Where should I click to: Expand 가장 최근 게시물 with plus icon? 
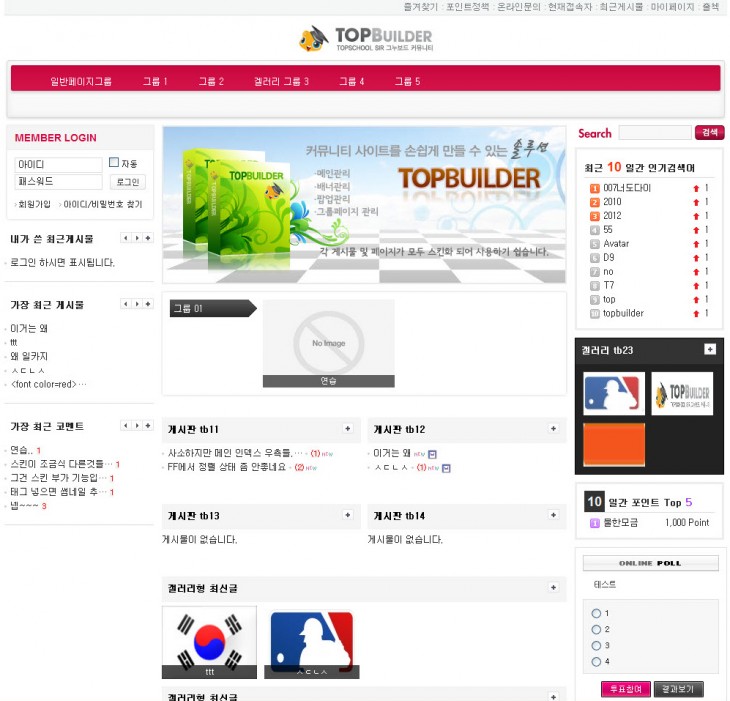[148, 303]
